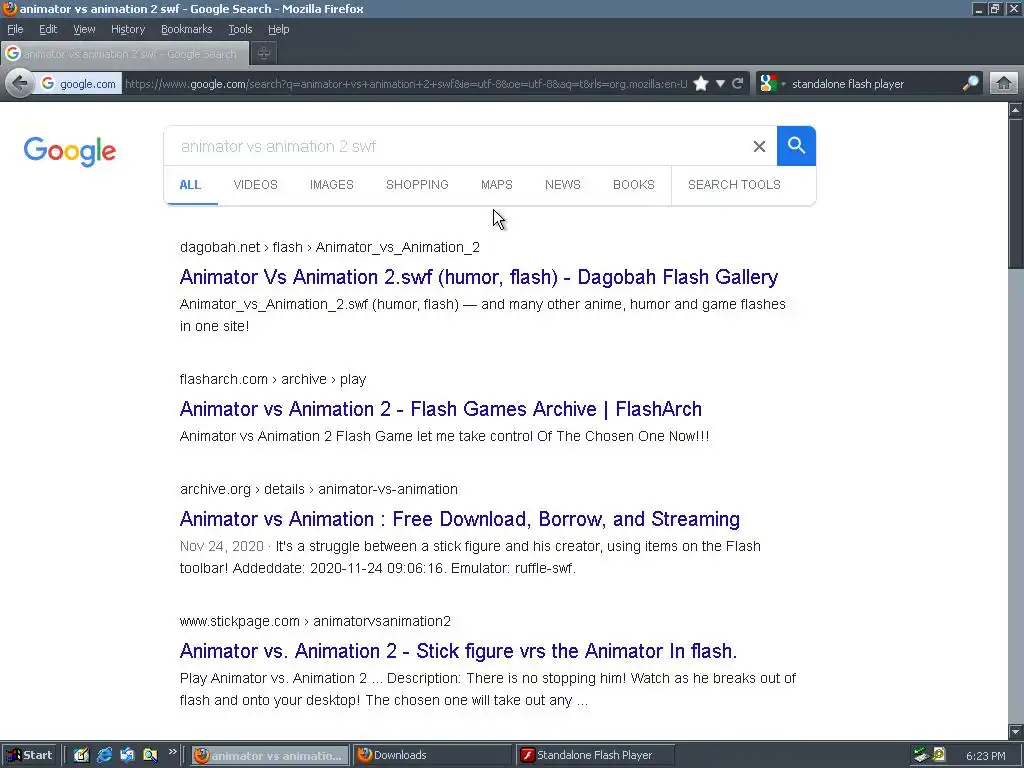
Task: Open the View menu
Action: (84, 29)
